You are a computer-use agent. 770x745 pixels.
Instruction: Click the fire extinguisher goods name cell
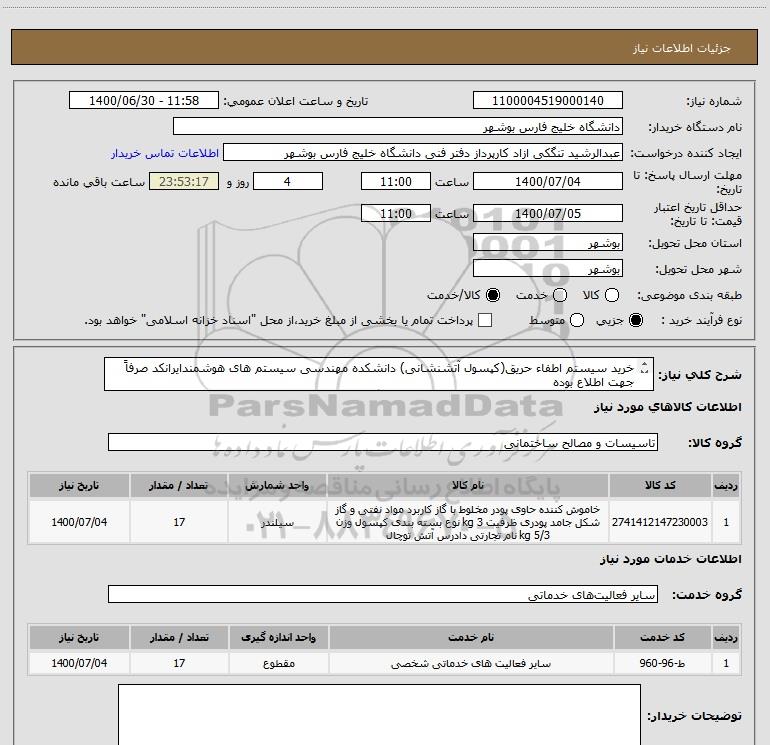click(468, 522)
